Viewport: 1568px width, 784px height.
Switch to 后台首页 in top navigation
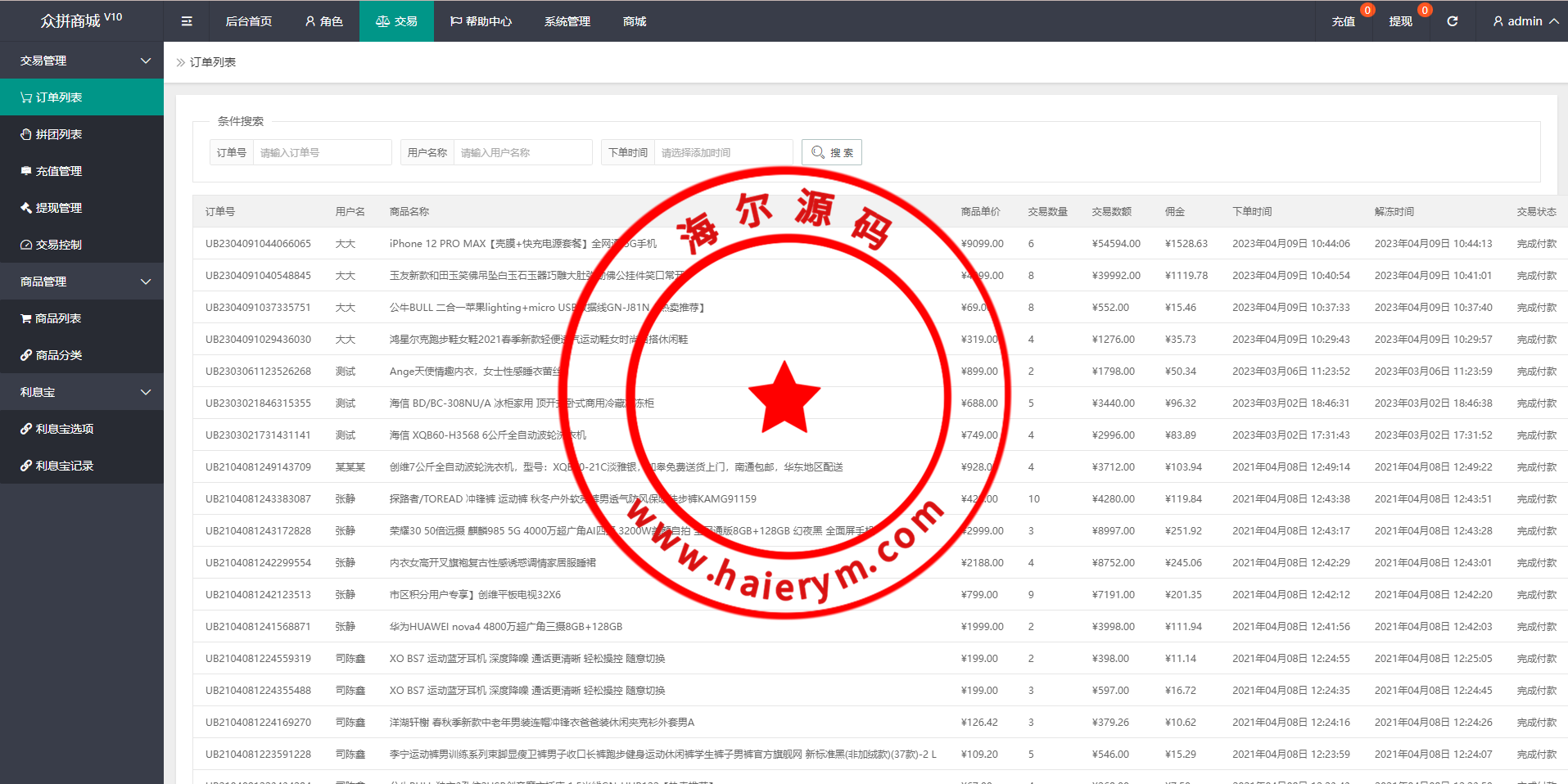tap(248, 21)
